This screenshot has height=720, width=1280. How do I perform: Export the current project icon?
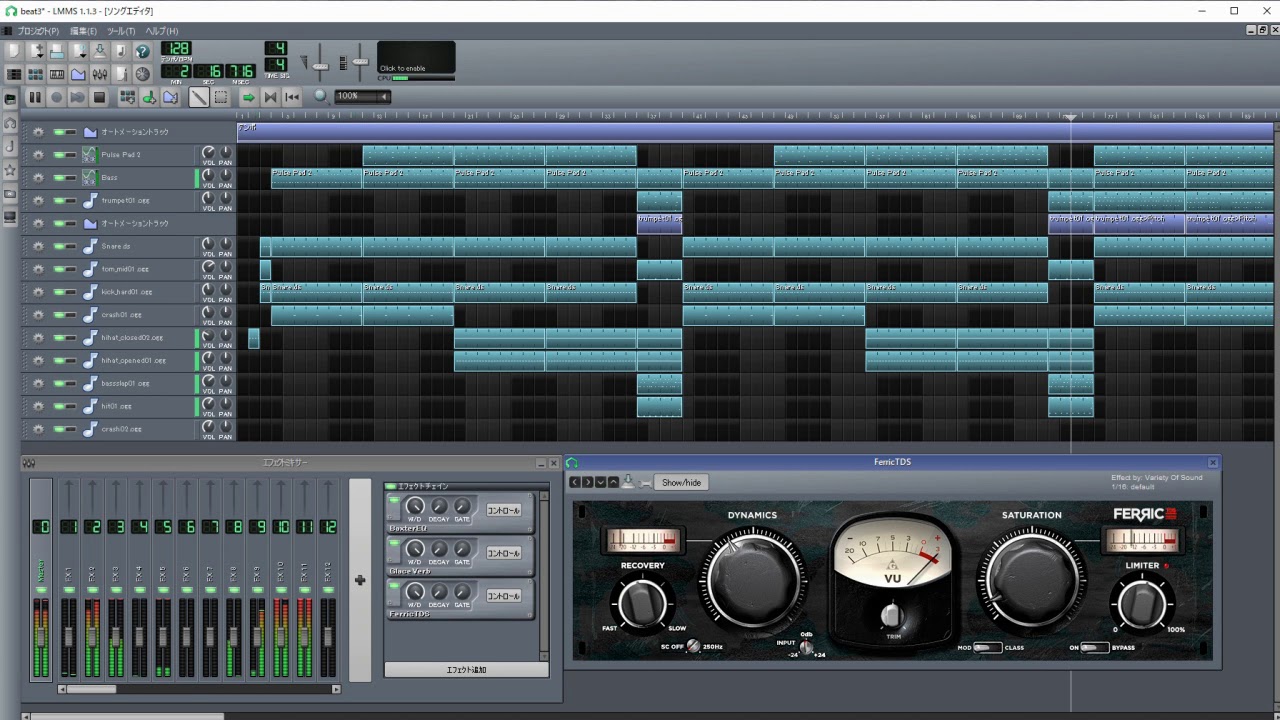121,51
